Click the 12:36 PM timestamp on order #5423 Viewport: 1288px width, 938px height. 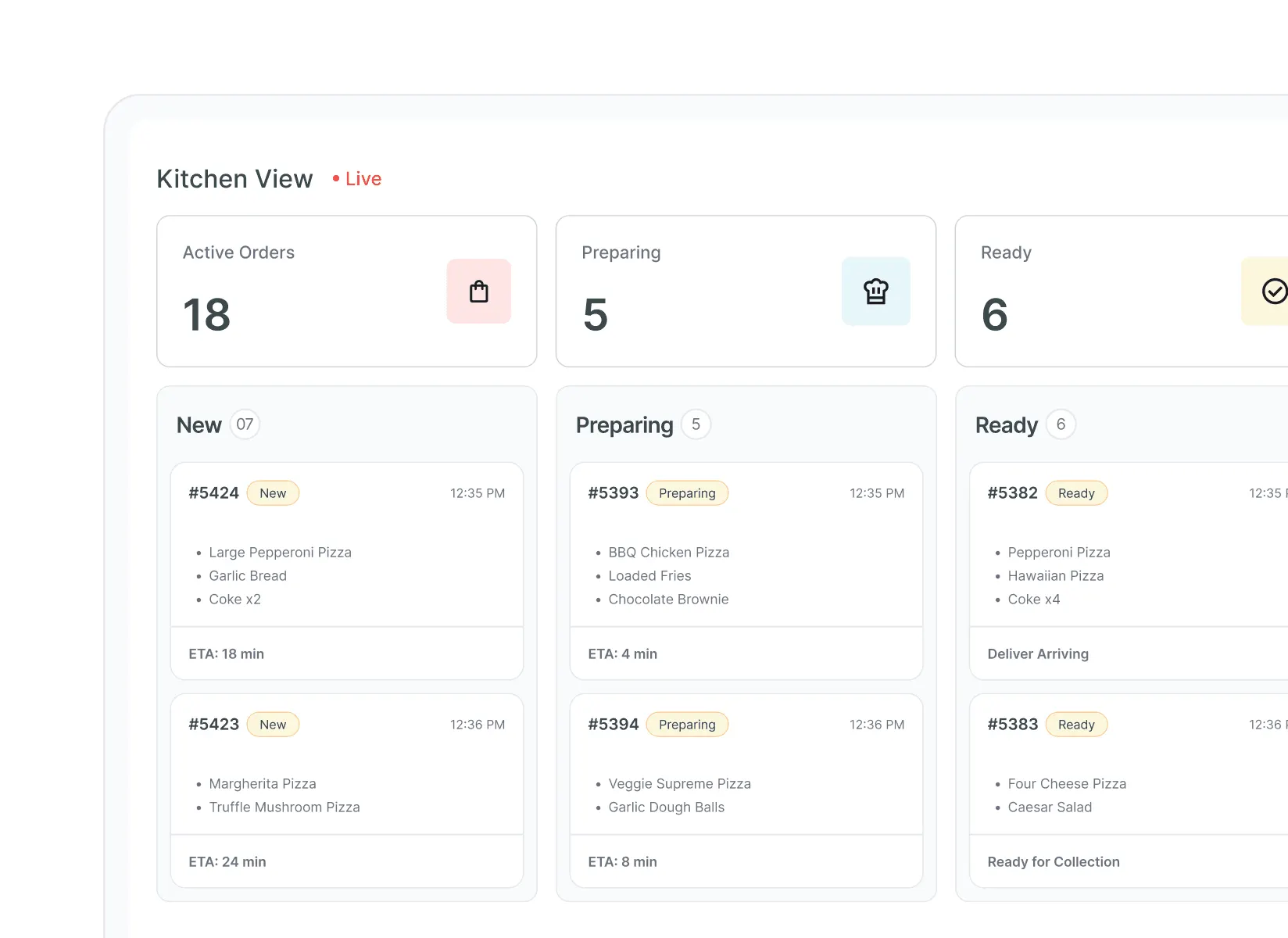(x=478, y=725)
